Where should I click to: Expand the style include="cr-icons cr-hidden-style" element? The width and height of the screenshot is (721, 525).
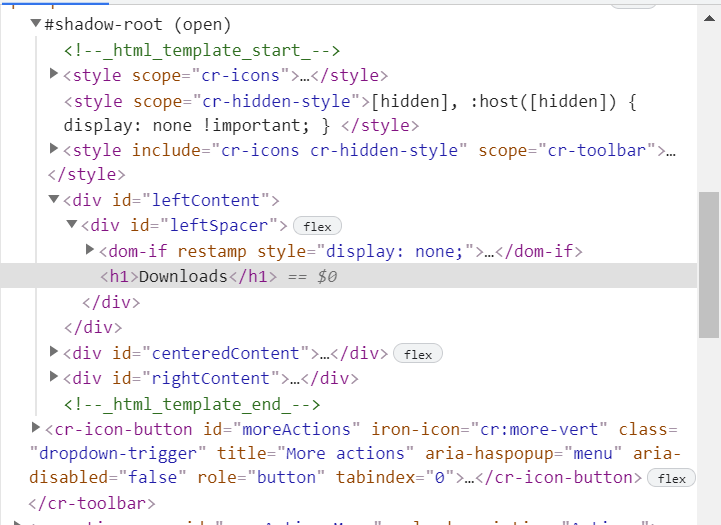tap(54, 149)
